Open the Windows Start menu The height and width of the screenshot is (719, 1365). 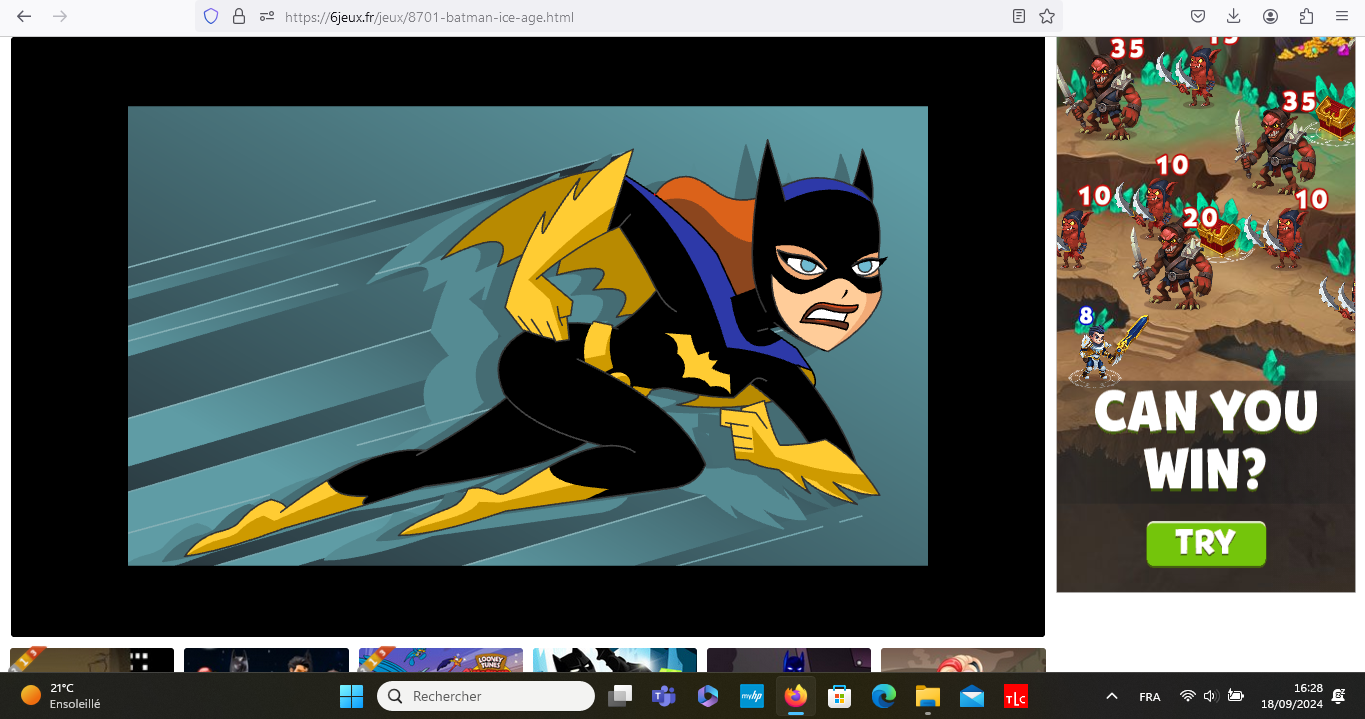(351, 696)
